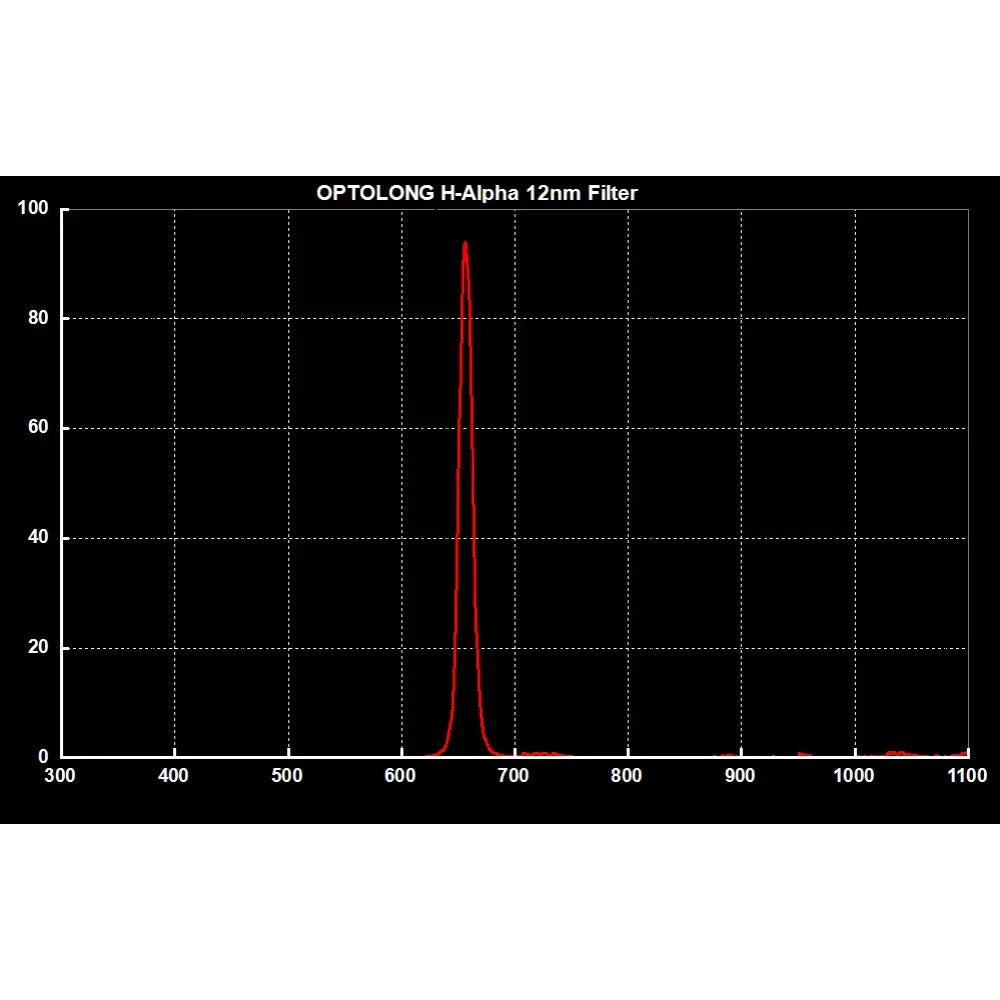
Task: Click the 700 x-axis tick label
Action: 514,773
